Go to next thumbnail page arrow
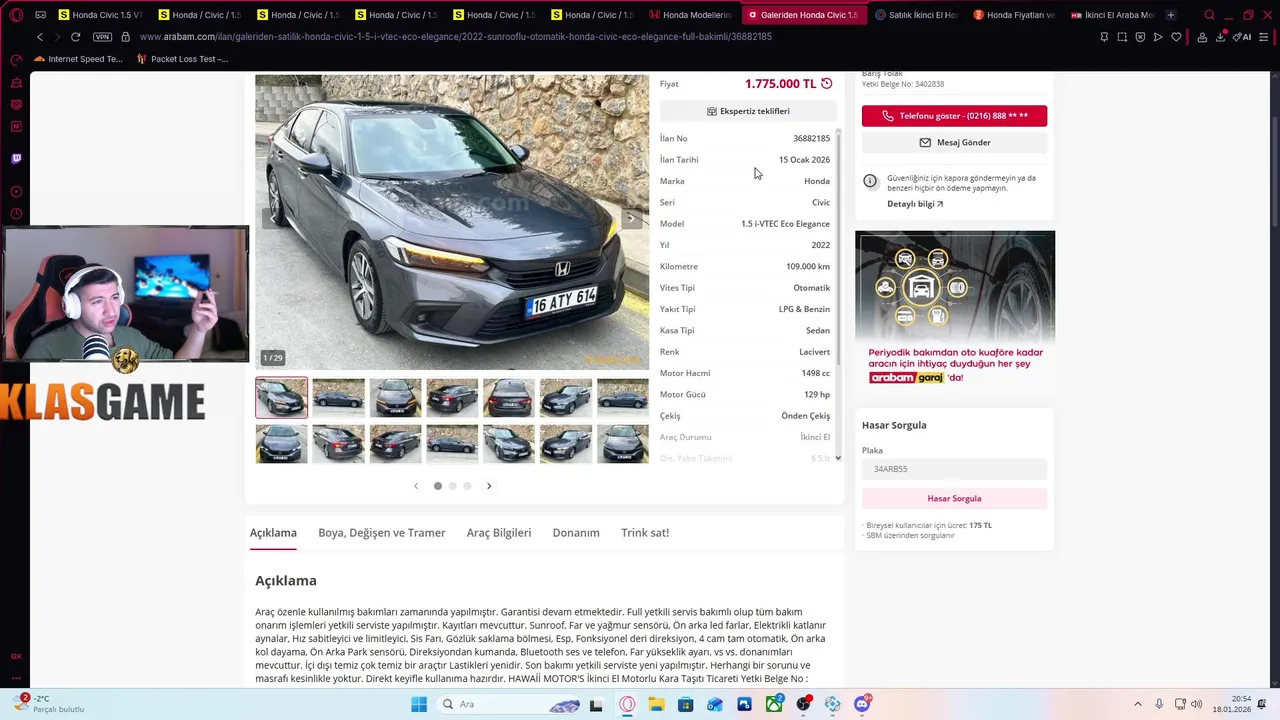 pyautogui.click(x=489, y=486)
